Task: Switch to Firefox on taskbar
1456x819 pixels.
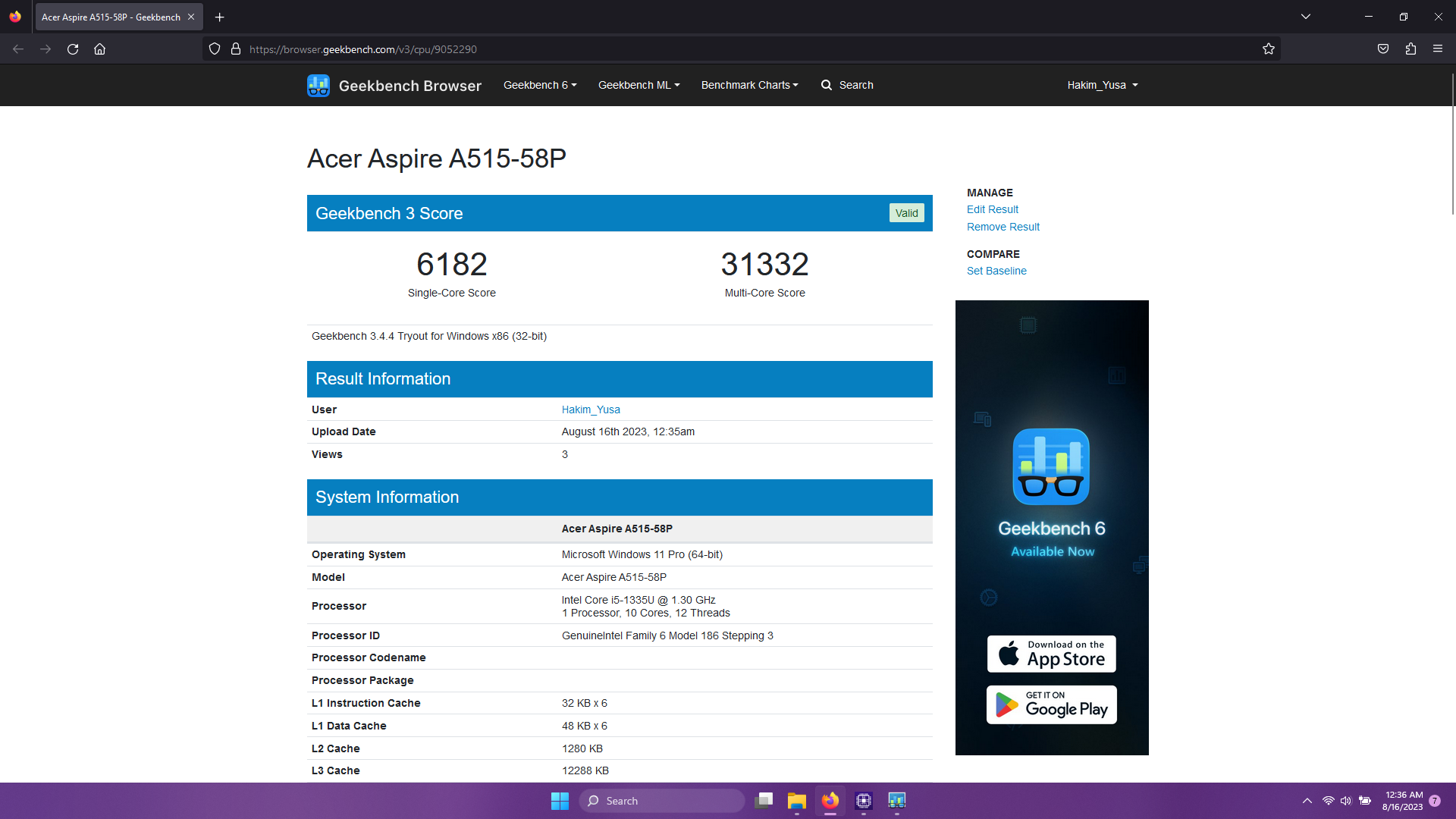Action: click(x=830, y=801)
